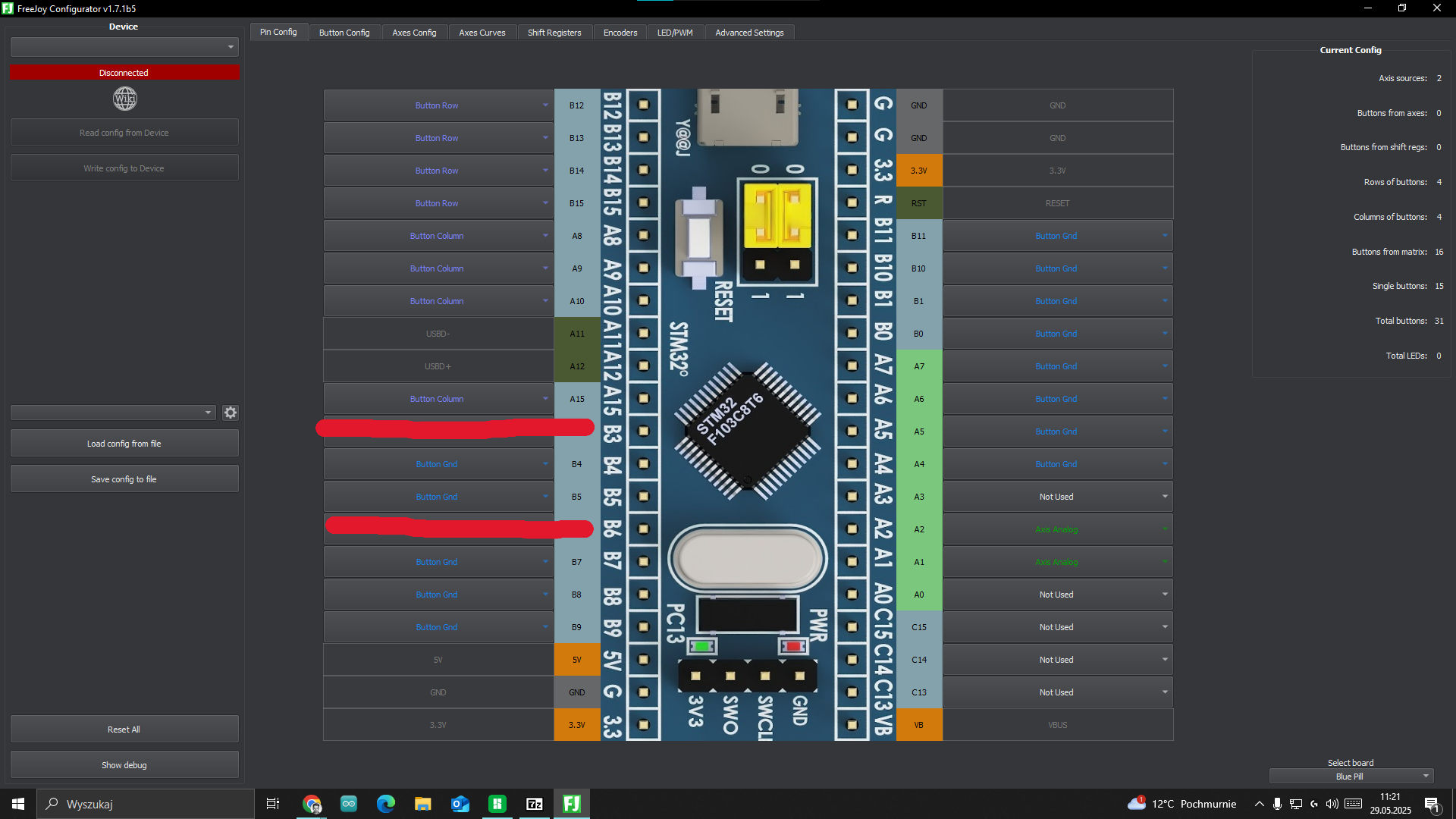Open Select board Blue Pill dropdown
Image resolution: width=1456 pixels, height=819 pixels.
point(1351,777)
